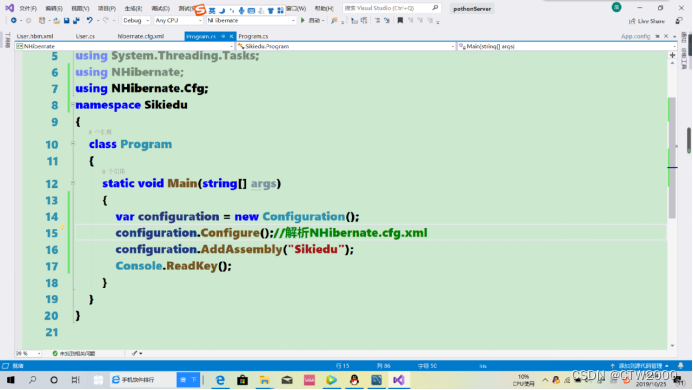693x390 pixels.
Task: Click the Live Share button label
Action: pos(651,21)
